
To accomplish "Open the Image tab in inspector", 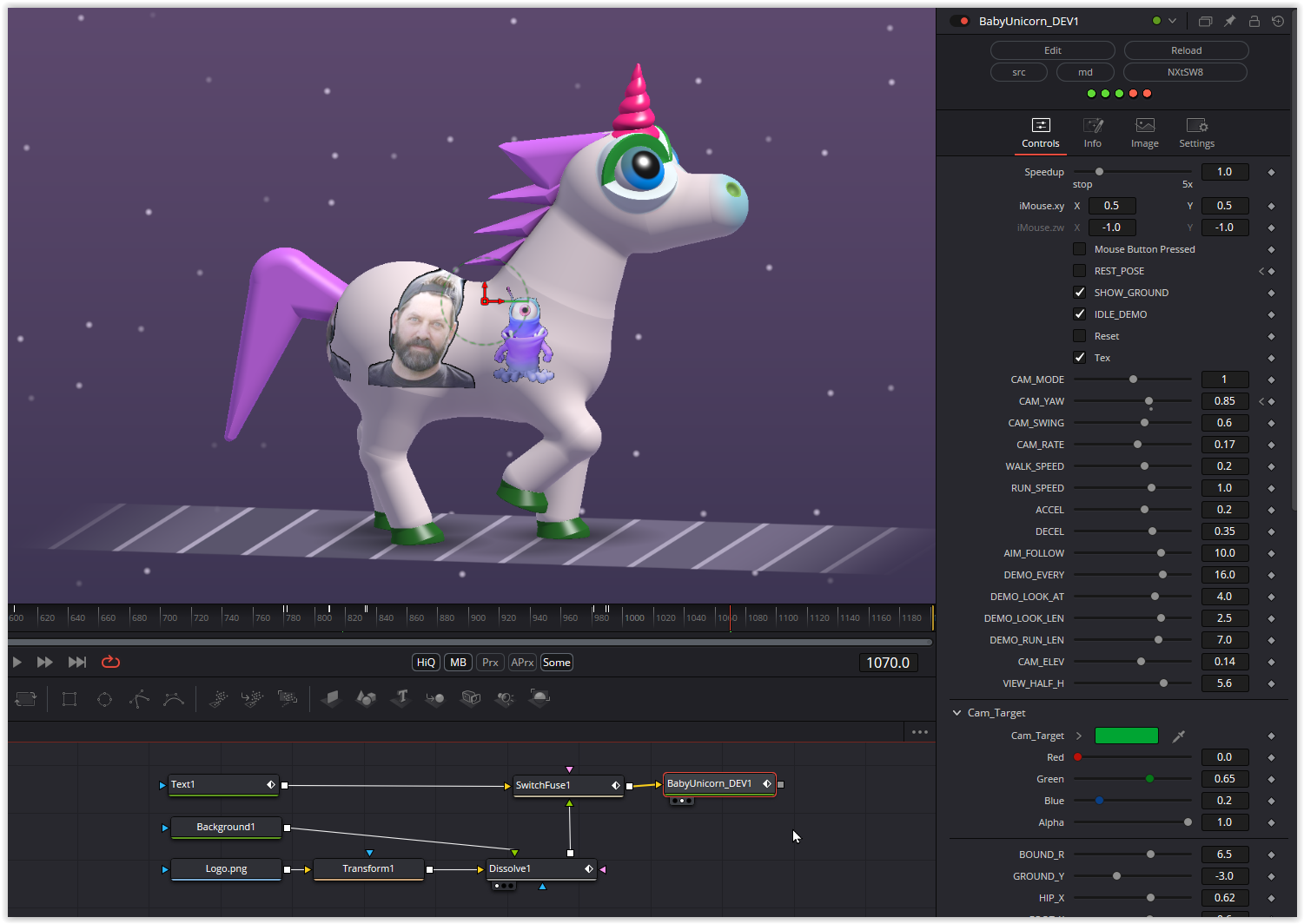I will [1145, 133].
